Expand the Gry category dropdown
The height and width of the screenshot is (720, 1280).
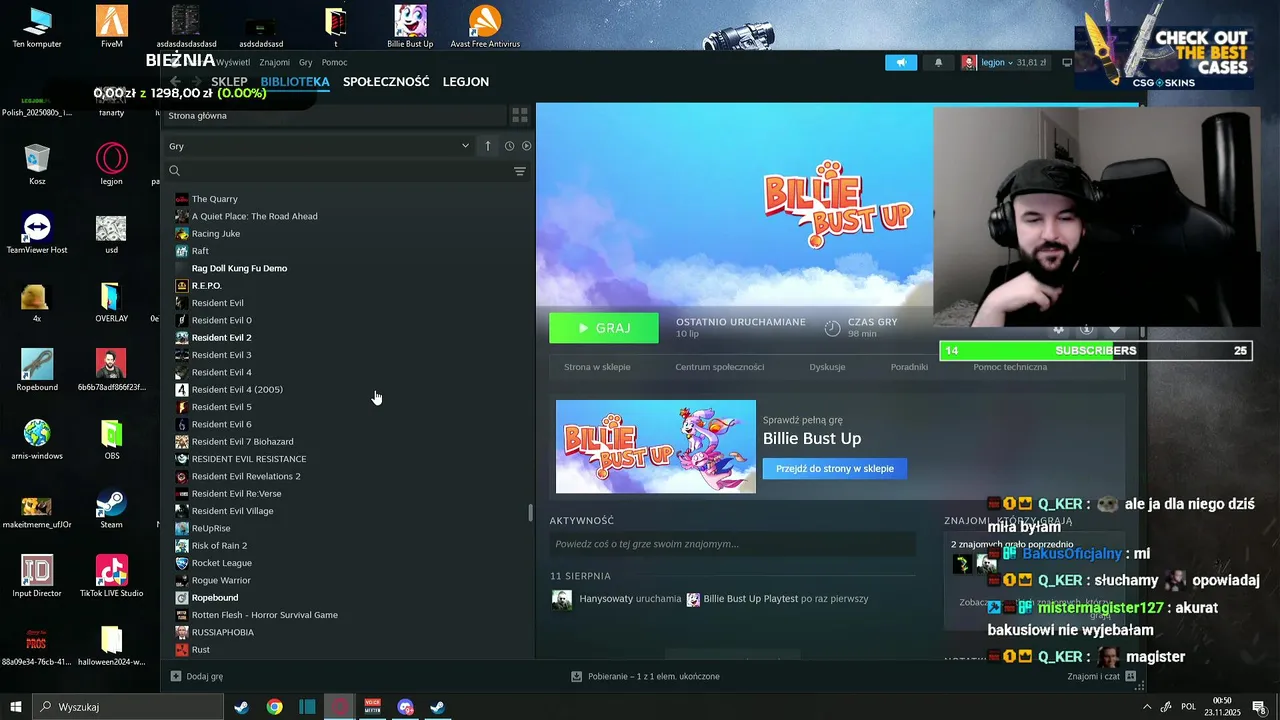pyautogui.click(x=318, y=146)
